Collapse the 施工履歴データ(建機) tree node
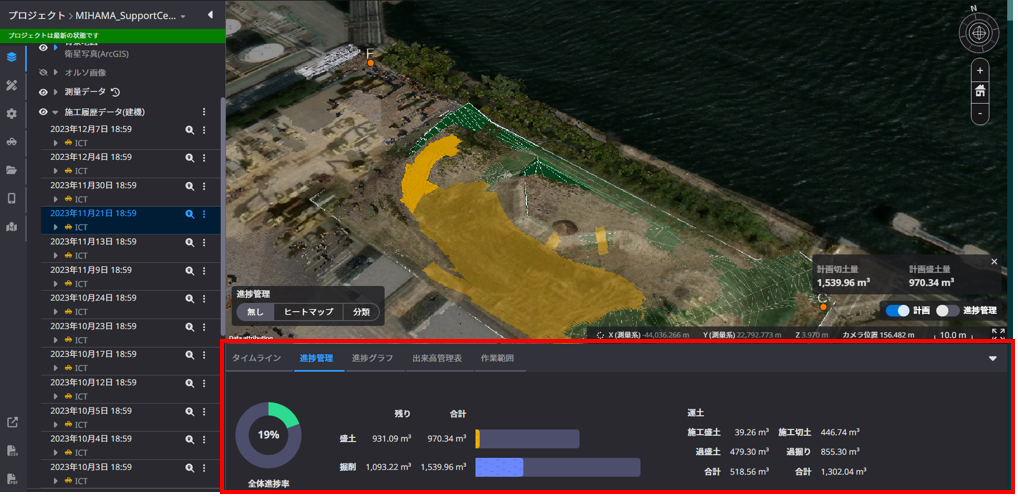Viewport: 1018px width, 503px height. click(56, 112)
